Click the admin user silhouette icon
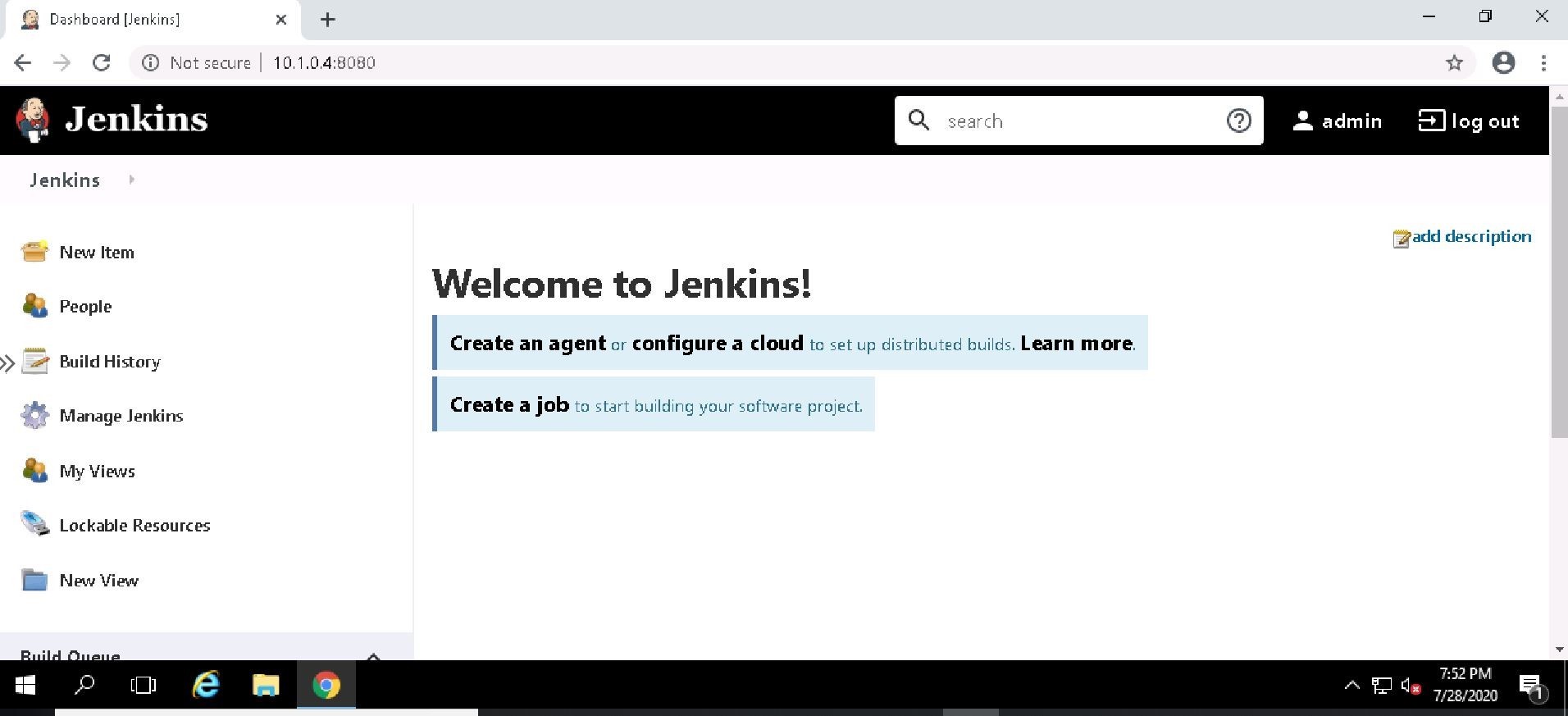This screenshot has height=716, width=1568. (1302, 121)
